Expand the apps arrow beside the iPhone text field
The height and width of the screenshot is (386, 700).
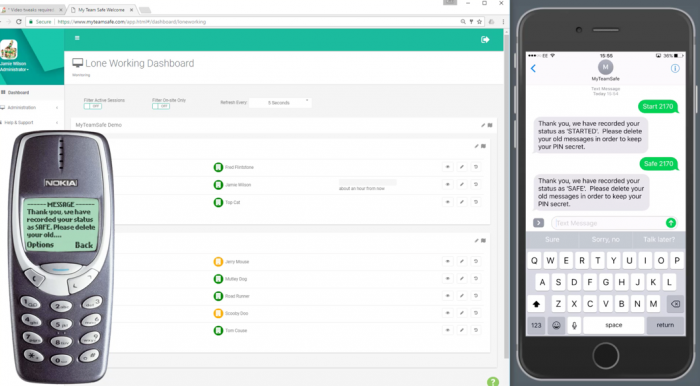click(x=538, y=223)
